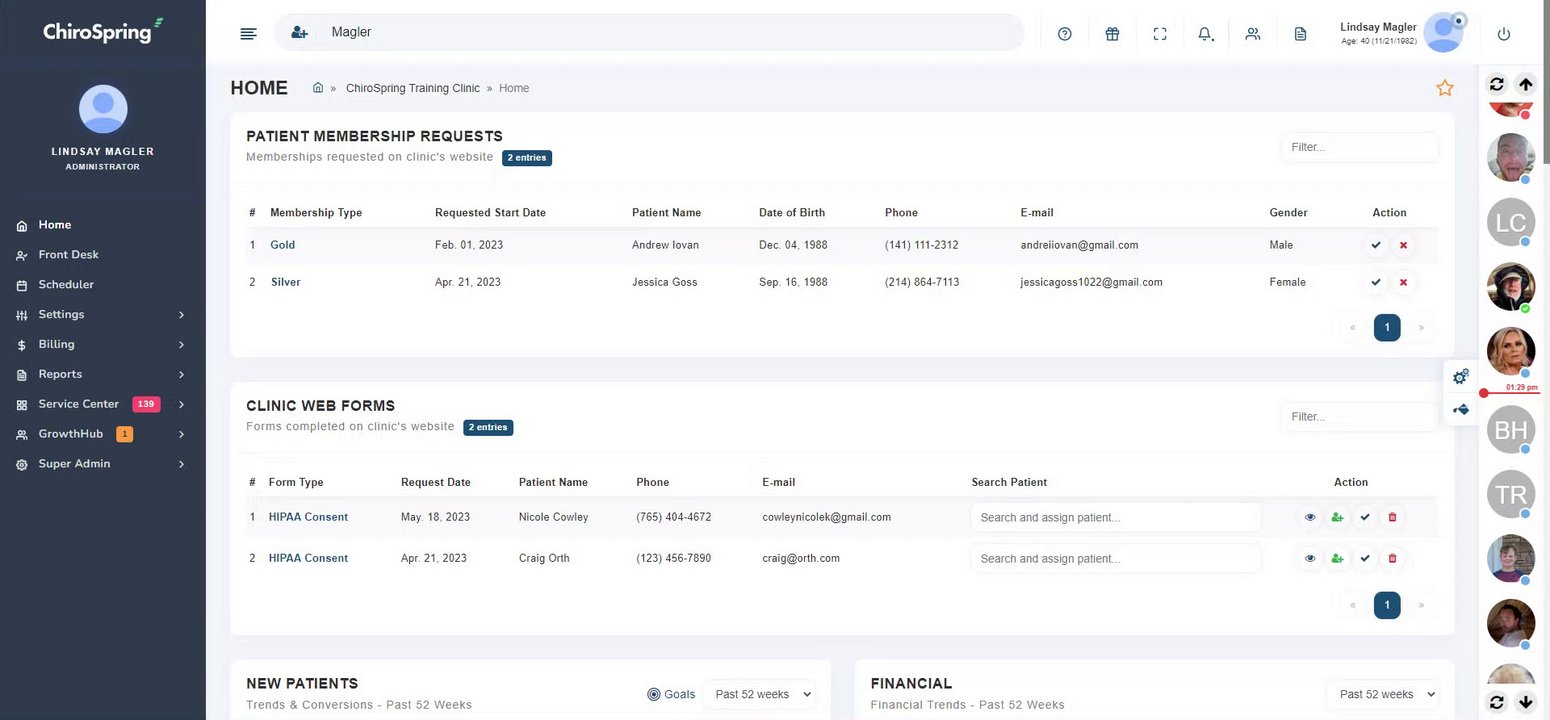Click the membership requests Filter field

point(1360,147)
